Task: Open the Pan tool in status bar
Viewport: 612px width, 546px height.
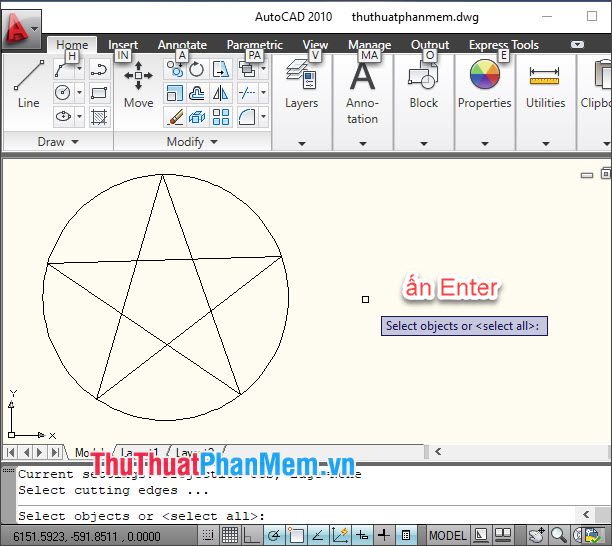Action: [537, 535]
